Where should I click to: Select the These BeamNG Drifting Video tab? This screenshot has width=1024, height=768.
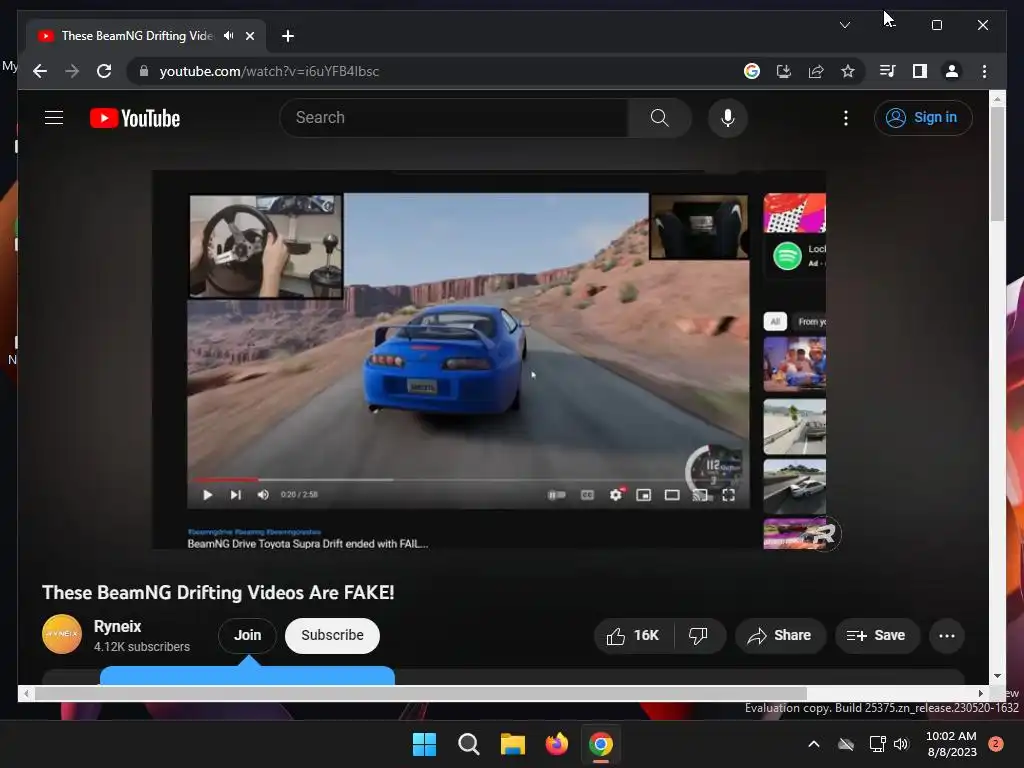pyautogui.click(x=146, y=36)
